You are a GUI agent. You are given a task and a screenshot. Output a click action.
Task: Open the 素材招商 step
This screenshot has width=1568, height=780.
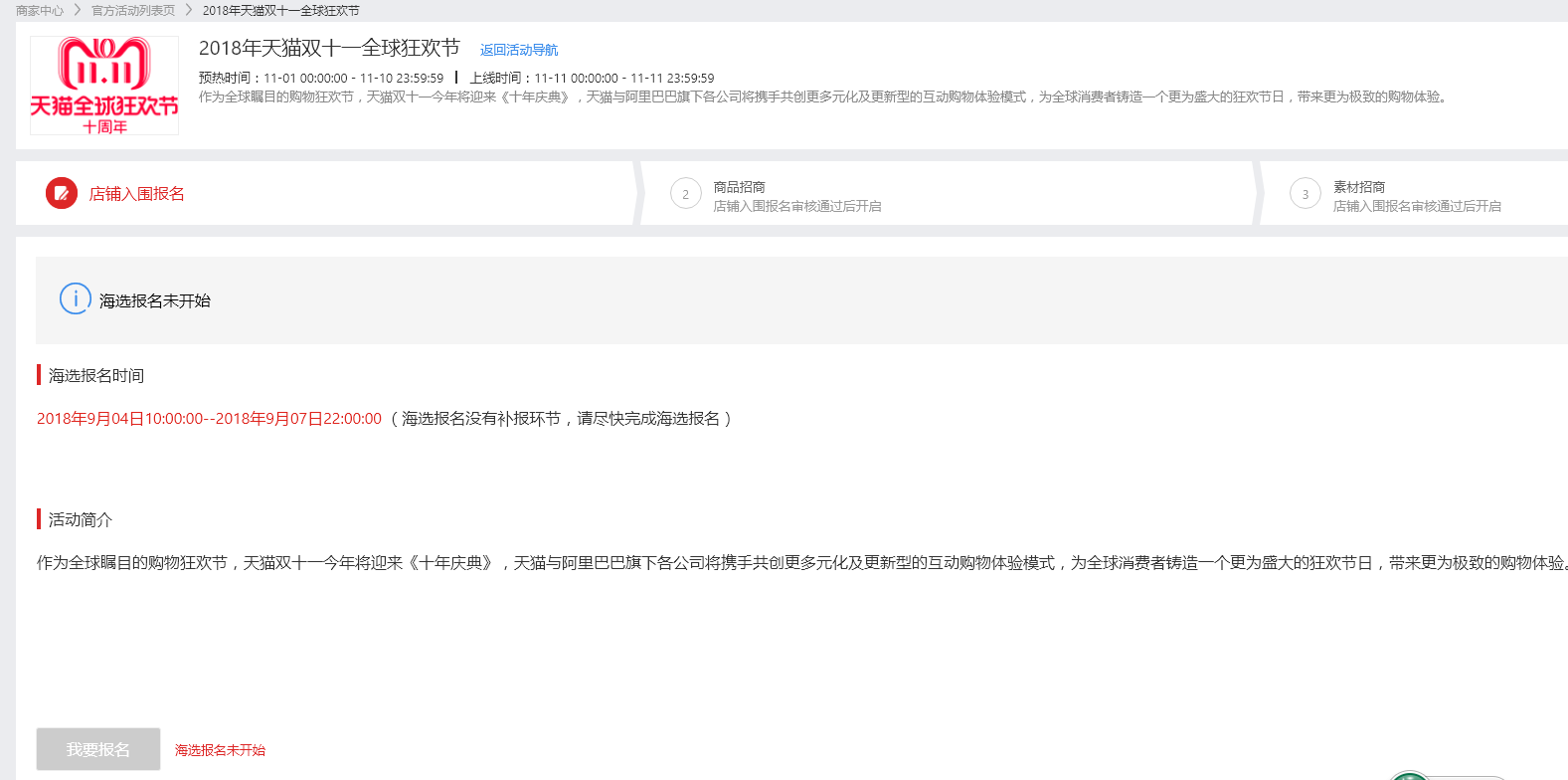click(x=1358, y=187)
